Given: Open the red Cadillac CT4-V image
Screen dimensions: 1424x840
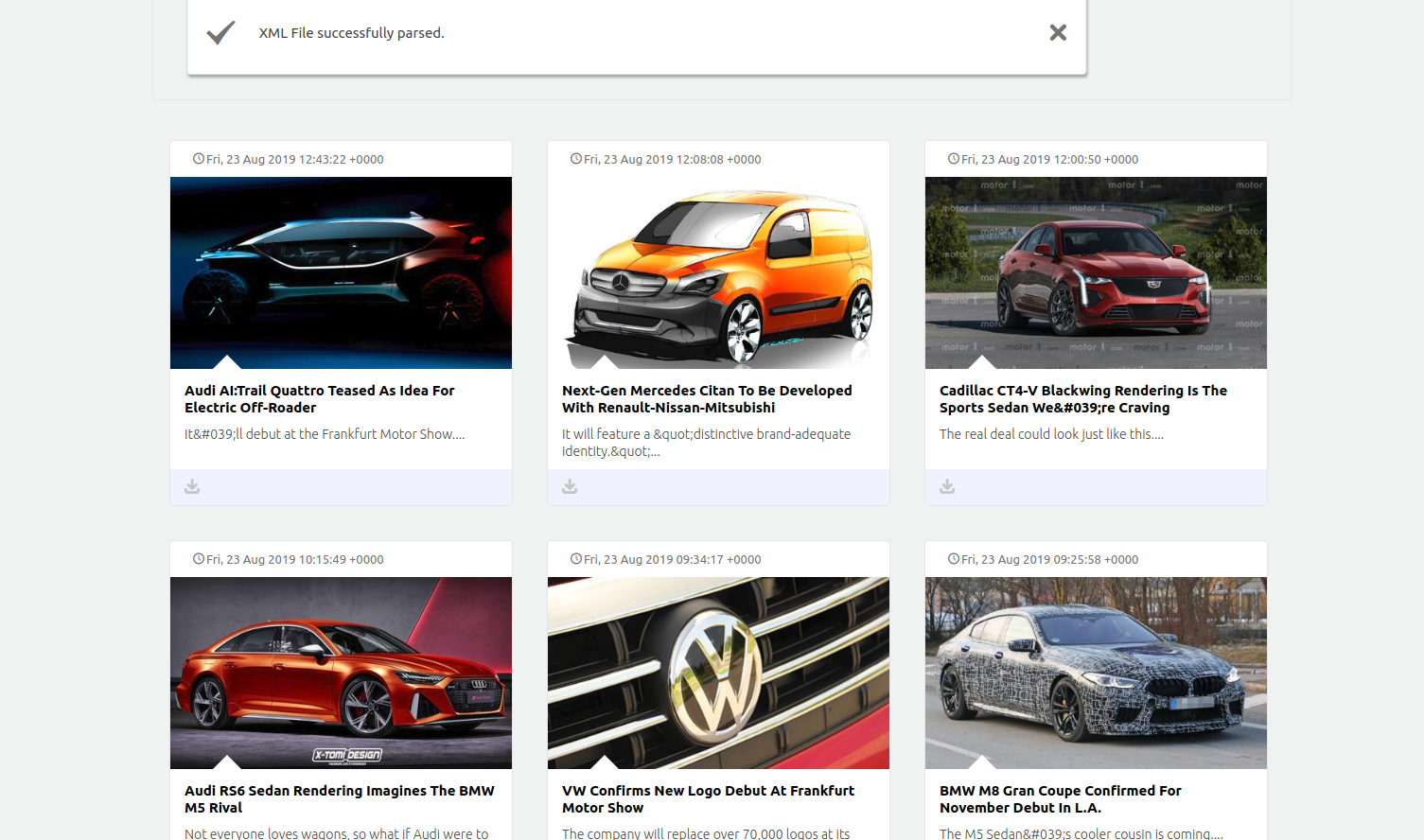Looking at the screenshot, I should 1096,272.
